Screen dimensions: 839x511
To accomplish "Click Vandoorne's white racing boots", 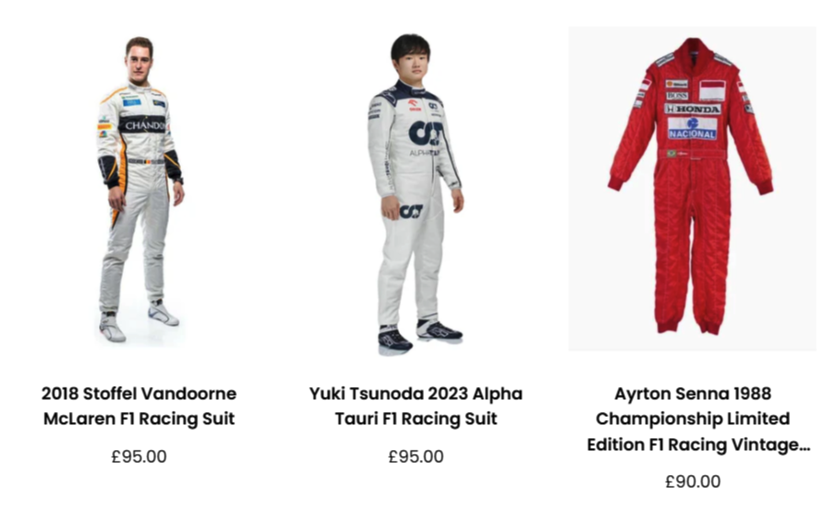I will (139, 322).
